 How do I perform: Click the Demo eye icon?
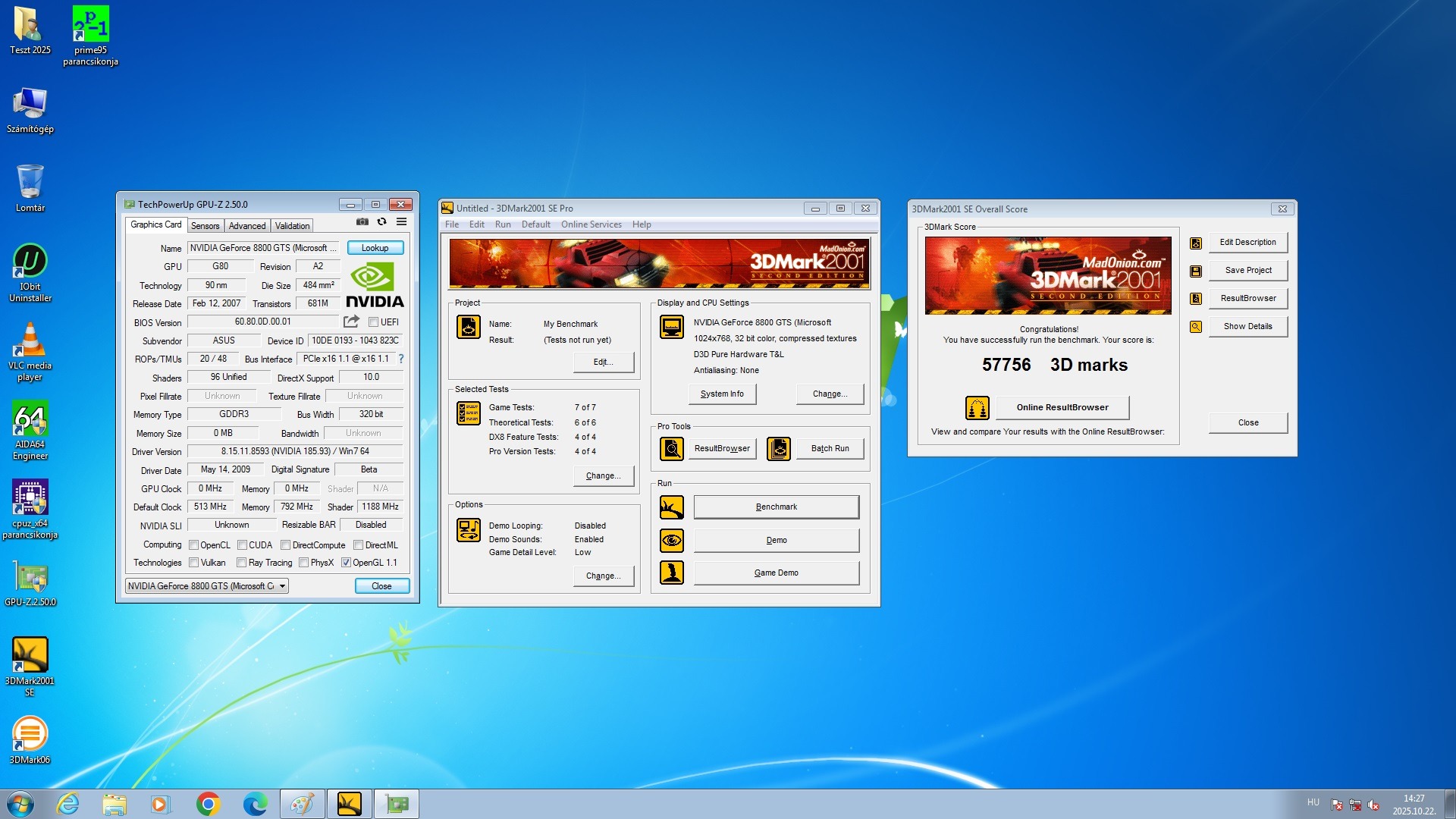(671, 541)
